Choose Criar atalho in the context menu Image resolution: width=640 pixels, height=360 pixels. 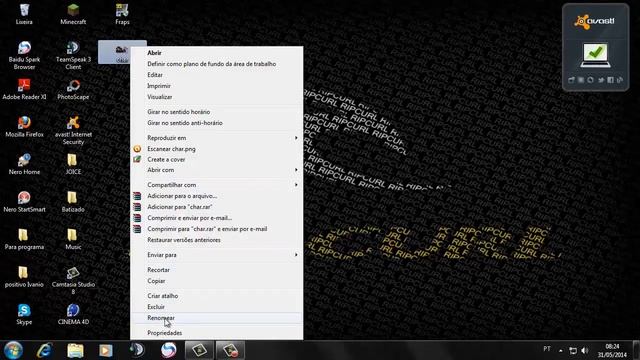217,296
